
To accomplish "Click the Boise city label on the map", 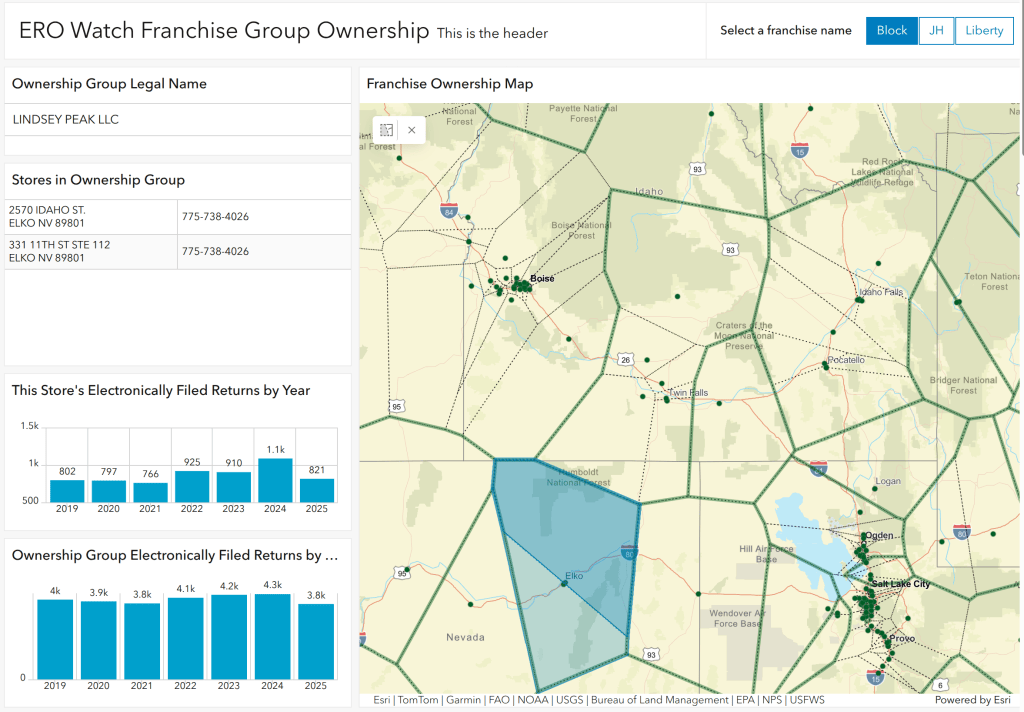I will point(542,278).
